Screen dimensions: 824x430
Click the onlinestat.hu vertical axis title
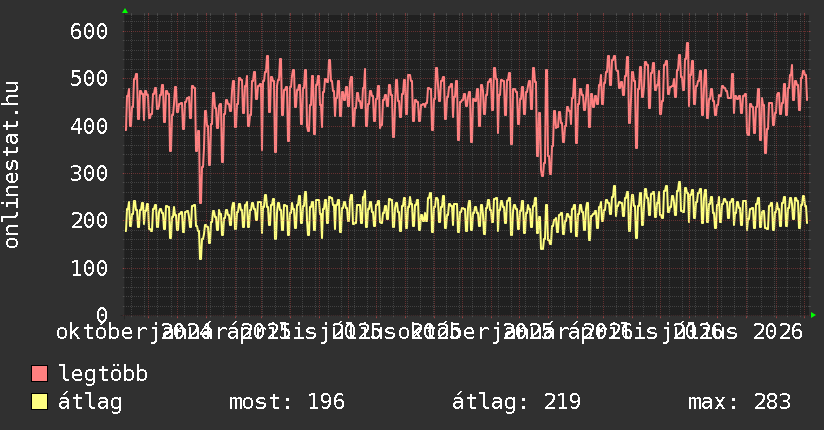pyautogui.click(x=11, y=165)
